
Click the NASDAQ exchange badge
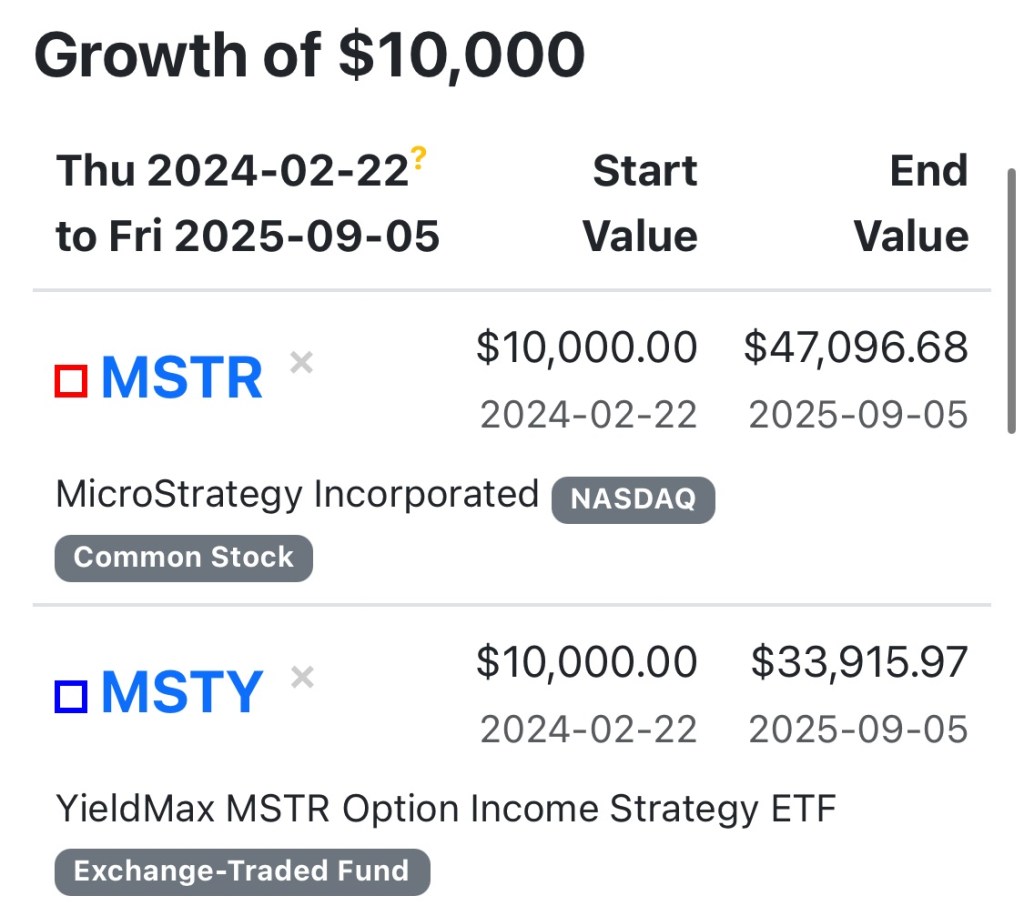point(633,499)
